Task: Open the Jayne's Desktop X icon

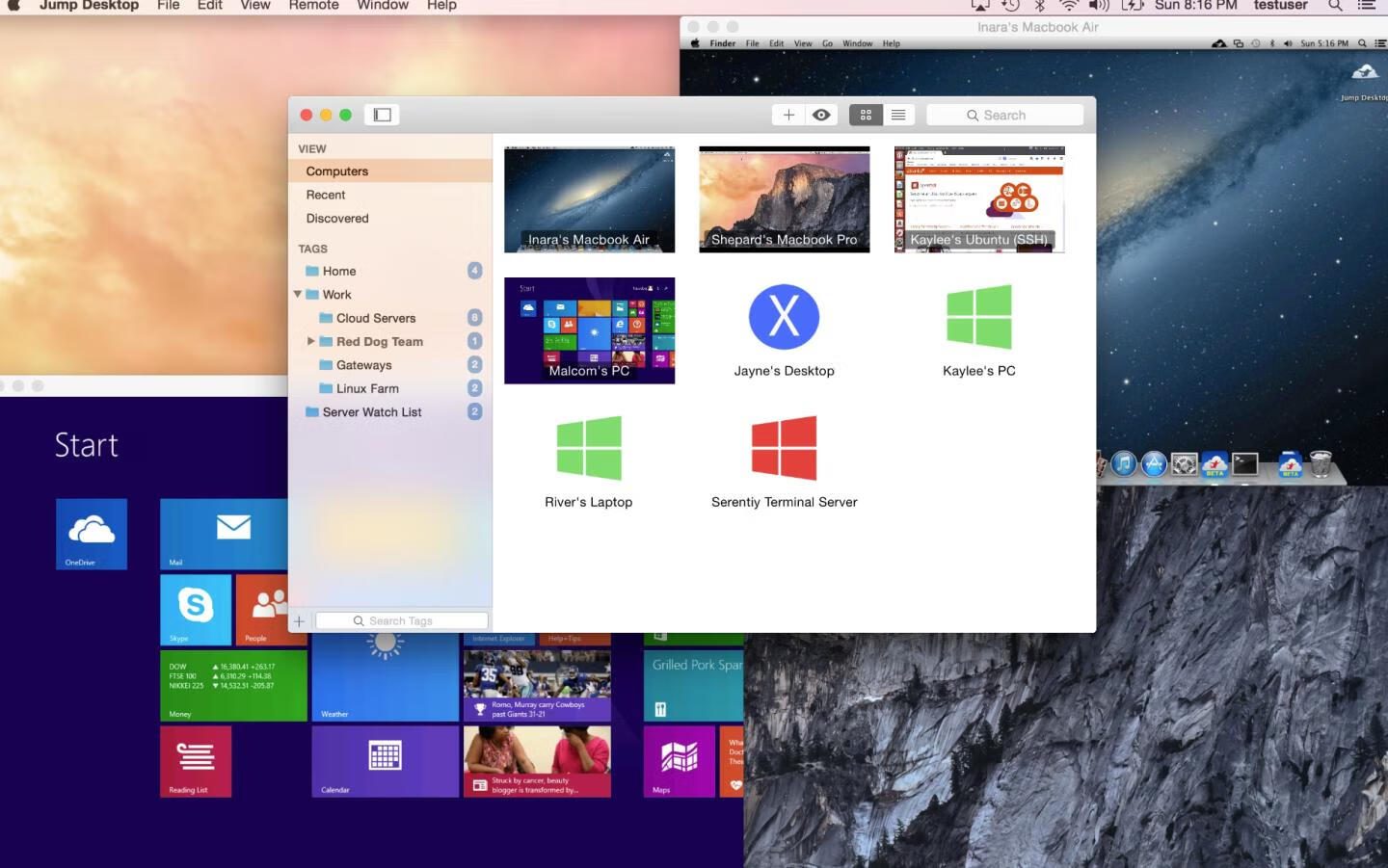Action: click(784, 317)
